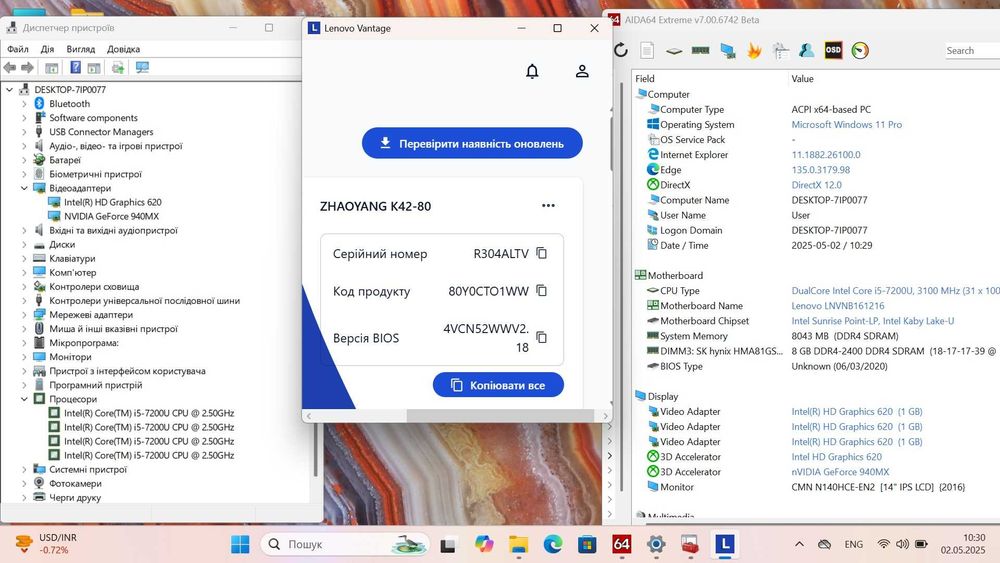
Task: Open nVIDIA GeForce 940MX link in AIDA64
Action: (x=840, y=472)
